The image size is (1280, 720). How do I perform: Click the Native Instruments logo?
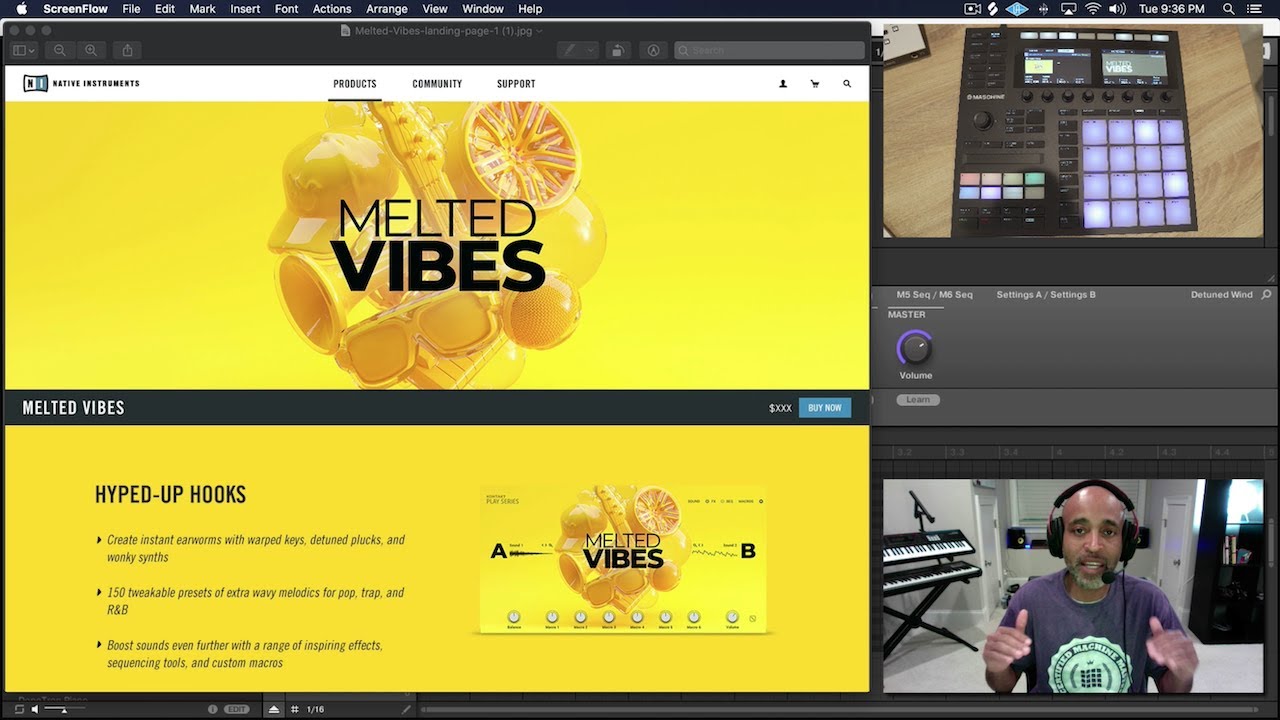coord(81,84)
